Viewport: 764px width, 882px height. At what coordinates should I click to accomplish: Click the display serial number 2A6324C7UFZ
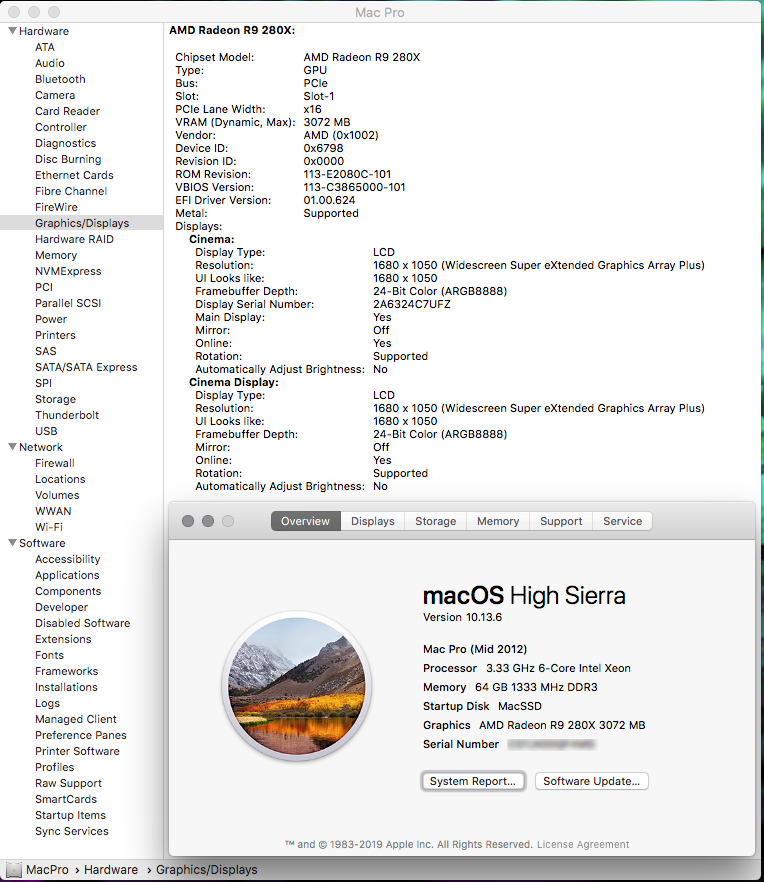(412, 304)
